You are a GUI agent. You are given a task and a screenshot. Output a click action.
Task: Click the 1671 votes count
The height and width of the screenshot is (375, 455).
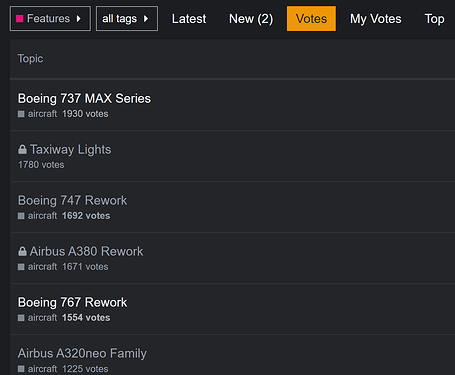pyautogui.click(x=85, y=267)
